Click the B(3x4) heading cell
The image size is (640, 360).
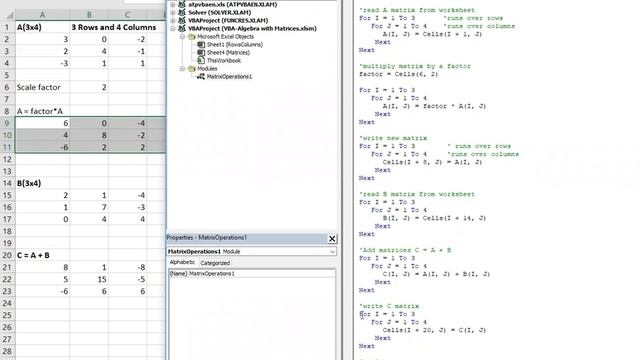pyautogui.click(x=42, y=183)
